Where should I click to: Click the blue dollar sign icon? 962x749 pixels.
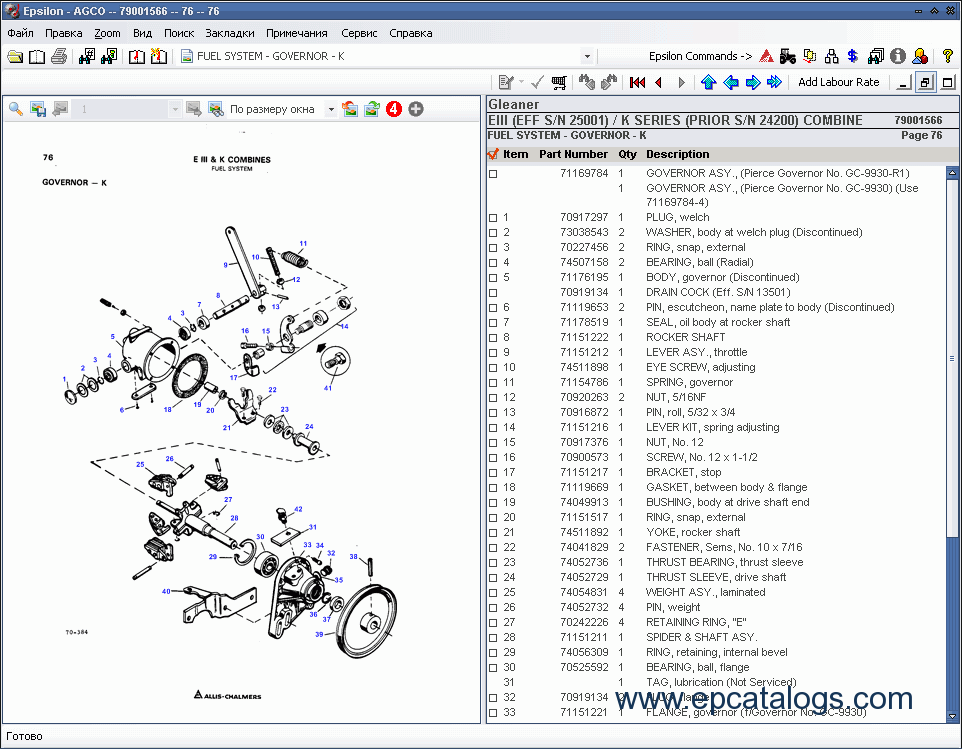[x=852, y=57]
